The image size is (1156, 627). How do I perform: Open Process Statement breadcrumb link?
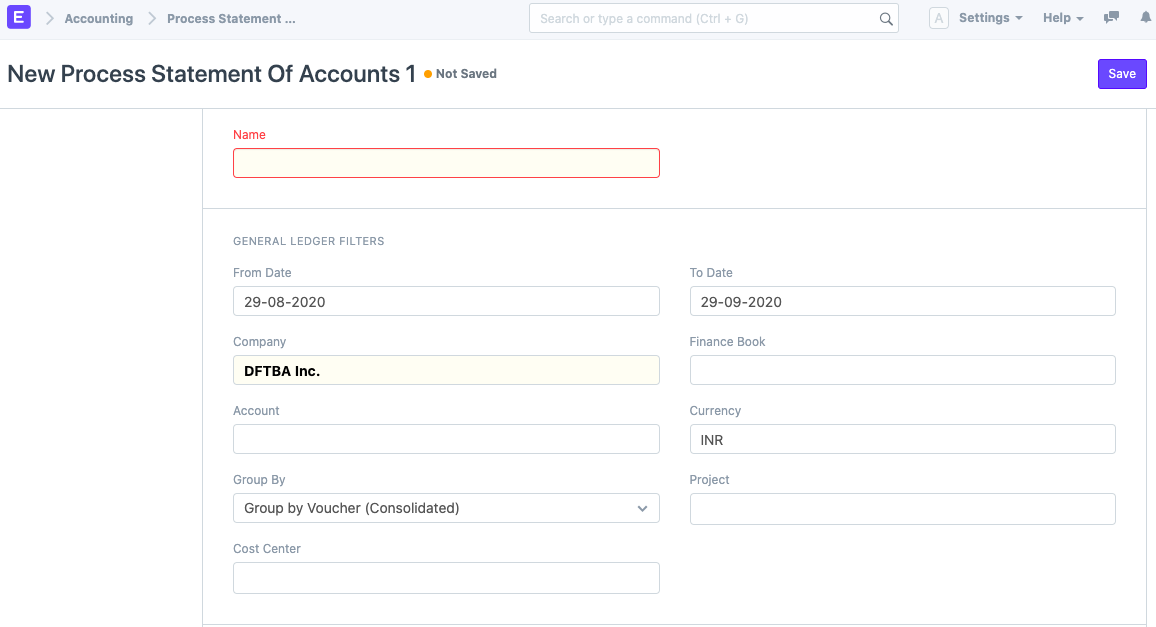231,19
